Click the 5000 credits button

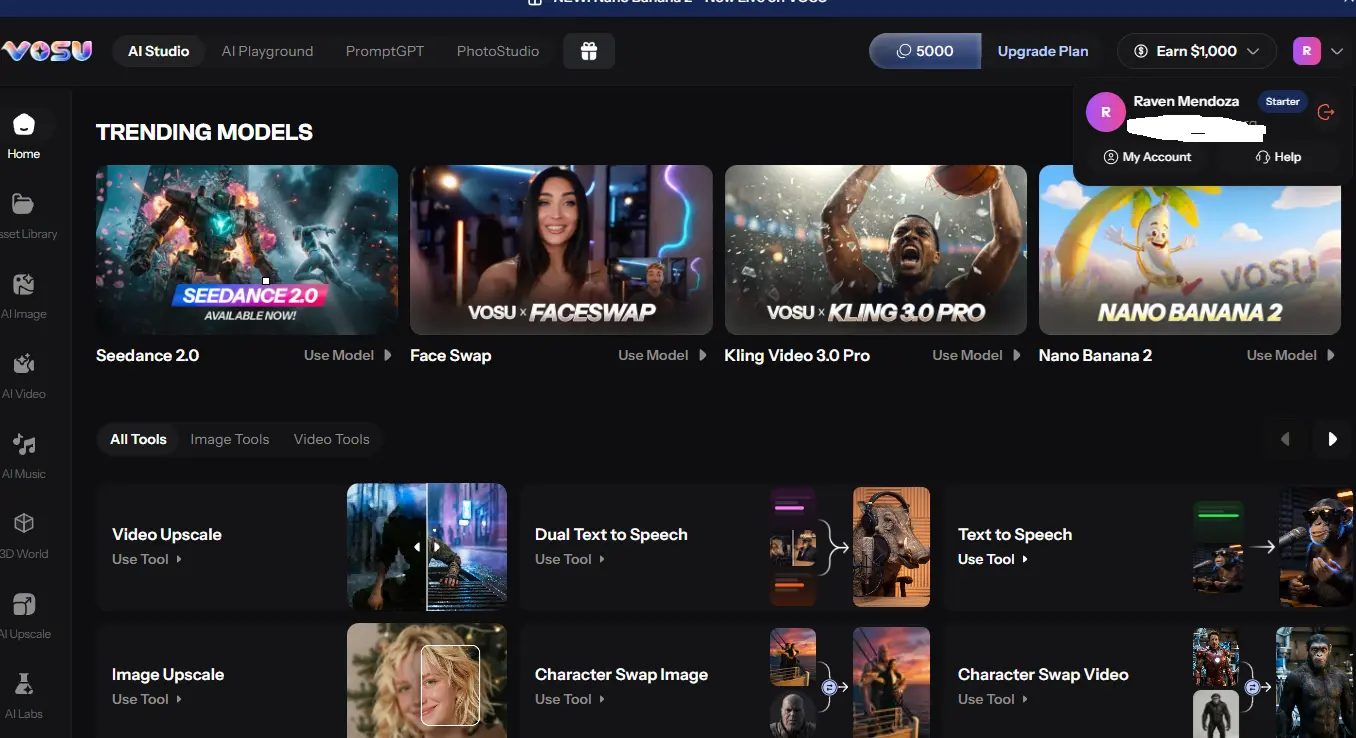tap(925, 51)
